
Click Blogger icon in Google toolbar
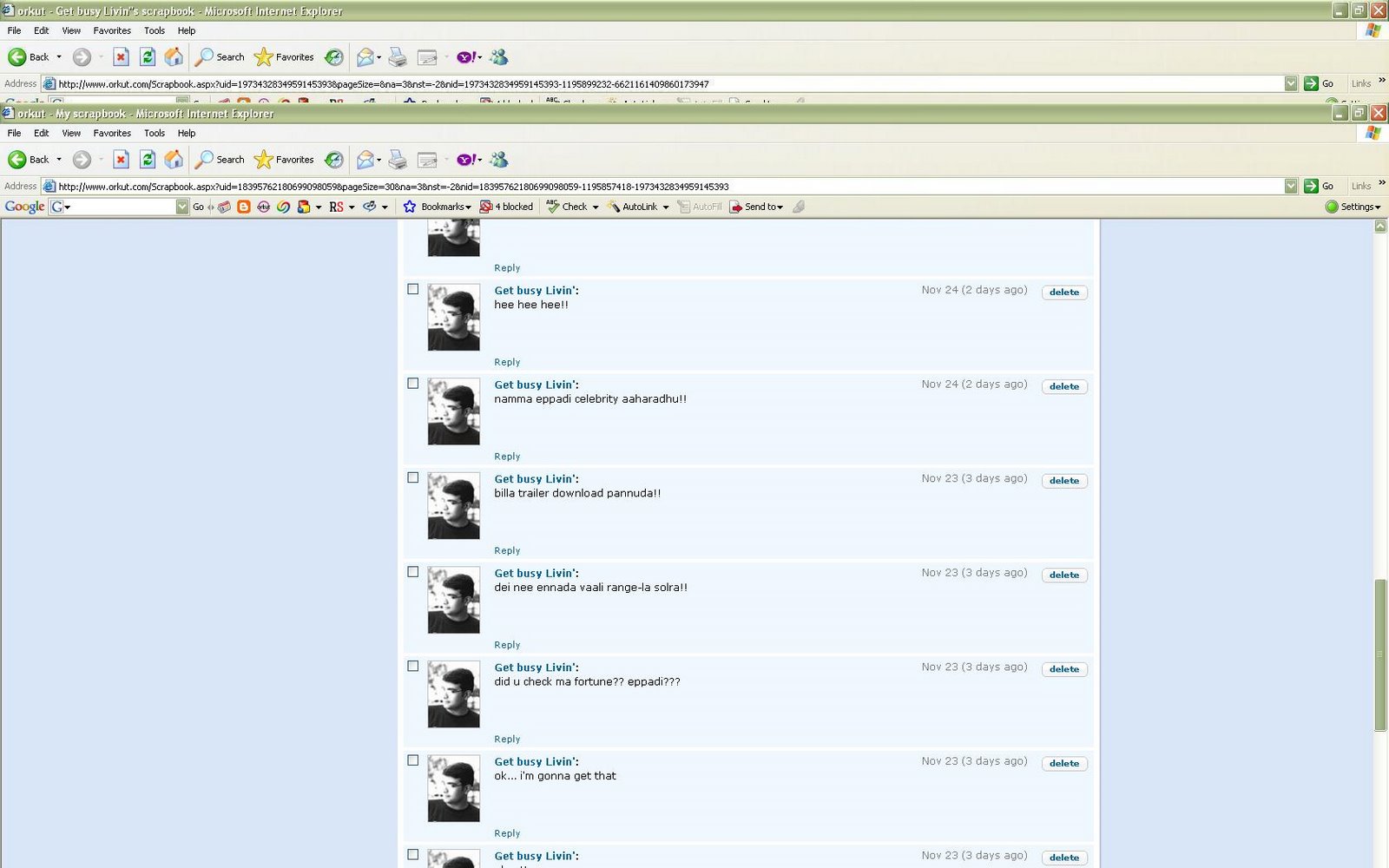click(244, 207)
